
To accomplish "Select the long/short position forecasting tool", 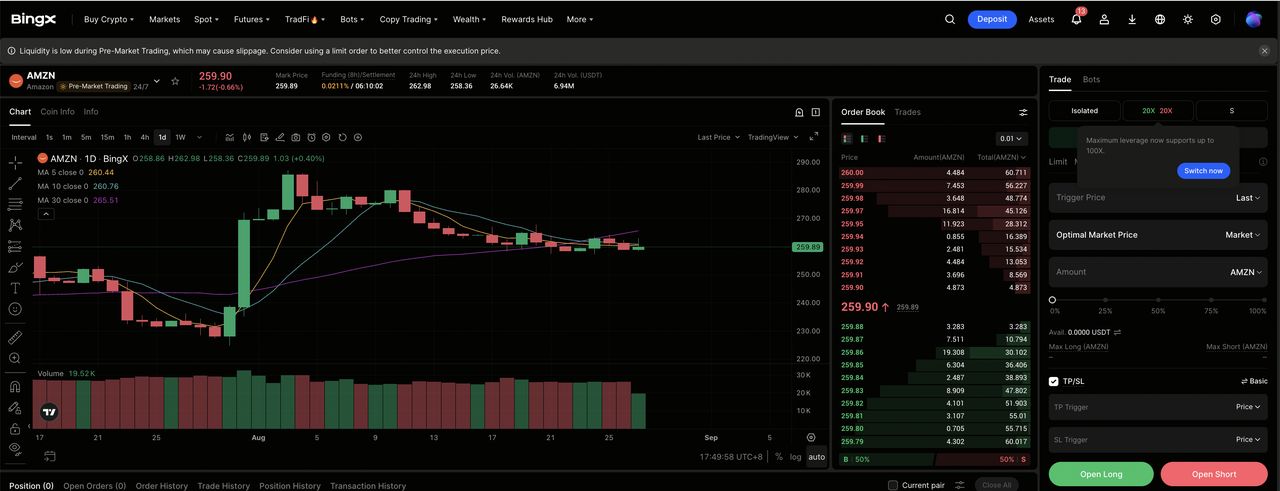I will (15, 246).
